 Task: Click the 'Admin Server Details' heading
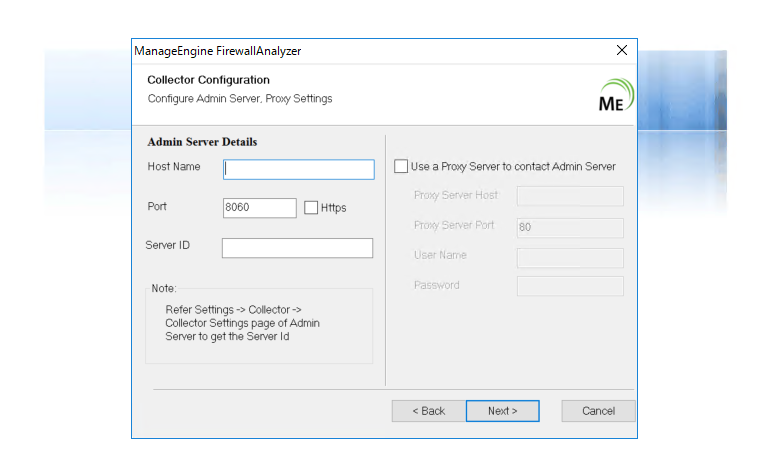[202, 142]
